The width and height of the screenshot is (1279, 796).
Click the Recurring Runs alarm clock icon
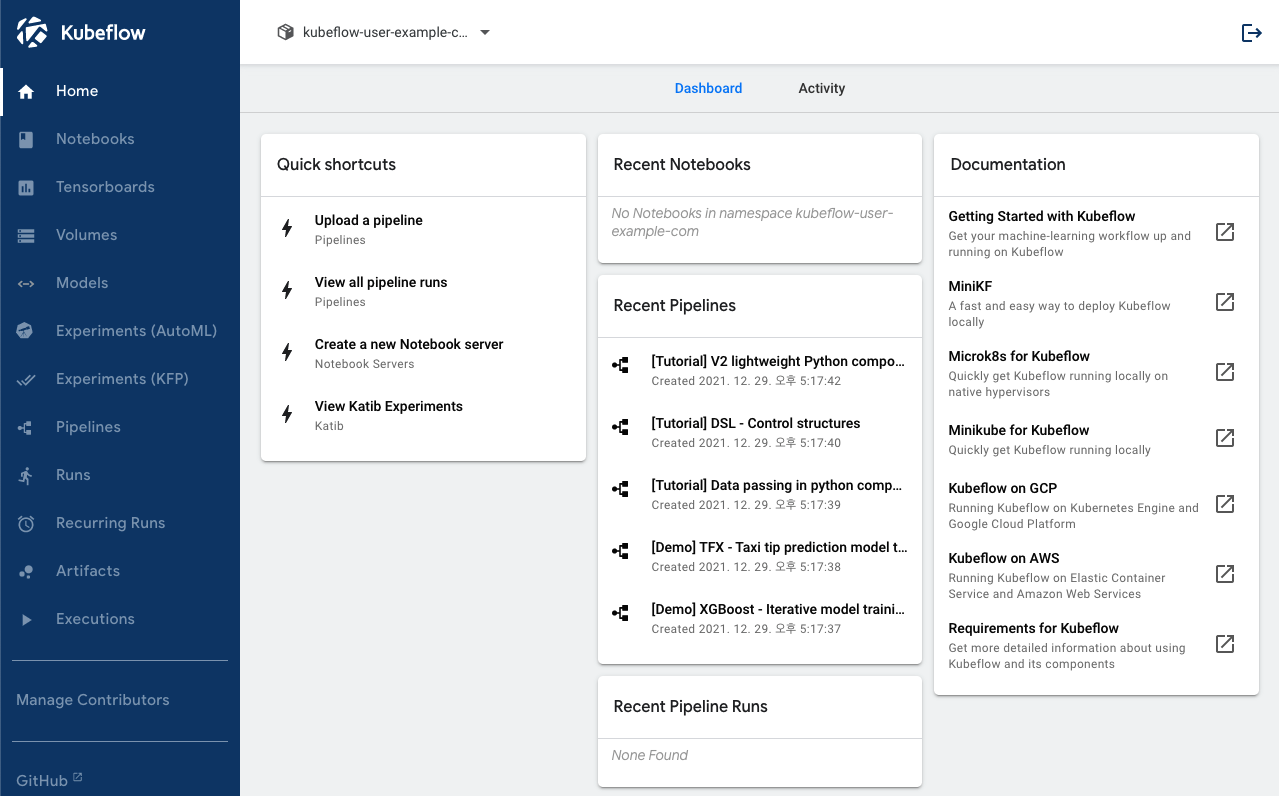[26, 523]
